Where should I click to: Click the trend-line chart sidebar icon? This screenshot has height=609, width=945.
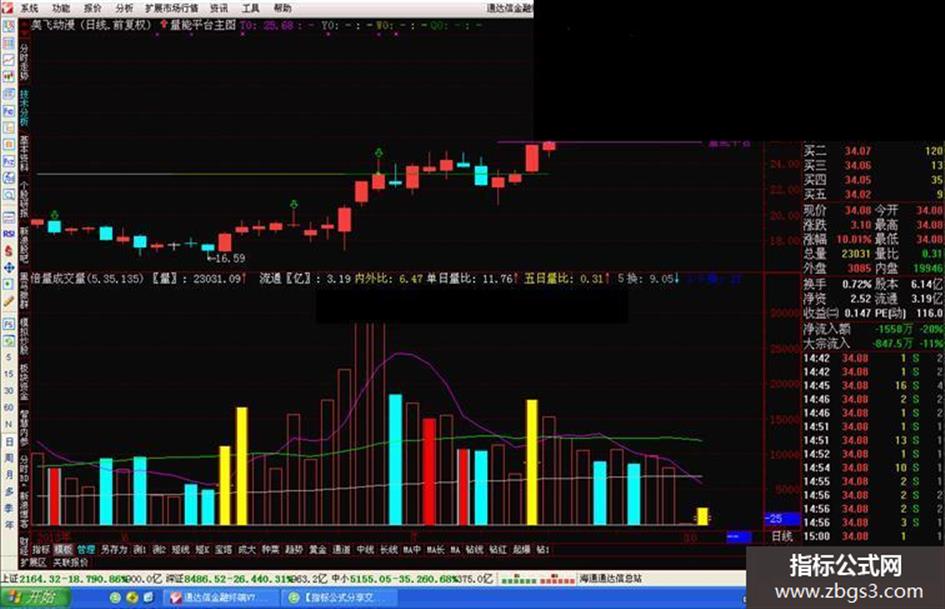pyautogui.click(x=8, y=60)
